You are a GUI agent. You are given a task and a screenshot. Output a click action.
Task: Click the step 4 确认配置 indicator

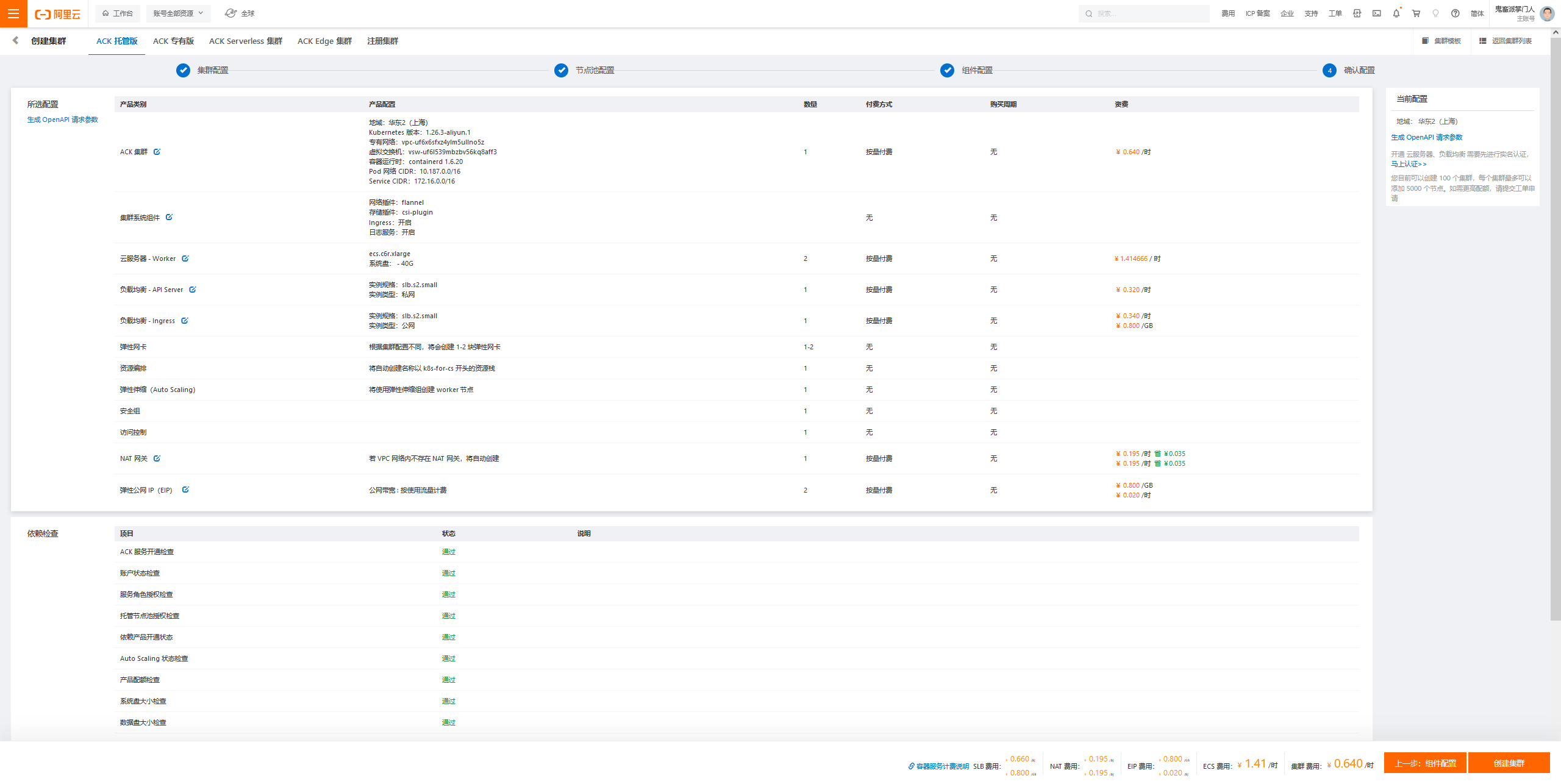coord(1329,70)
